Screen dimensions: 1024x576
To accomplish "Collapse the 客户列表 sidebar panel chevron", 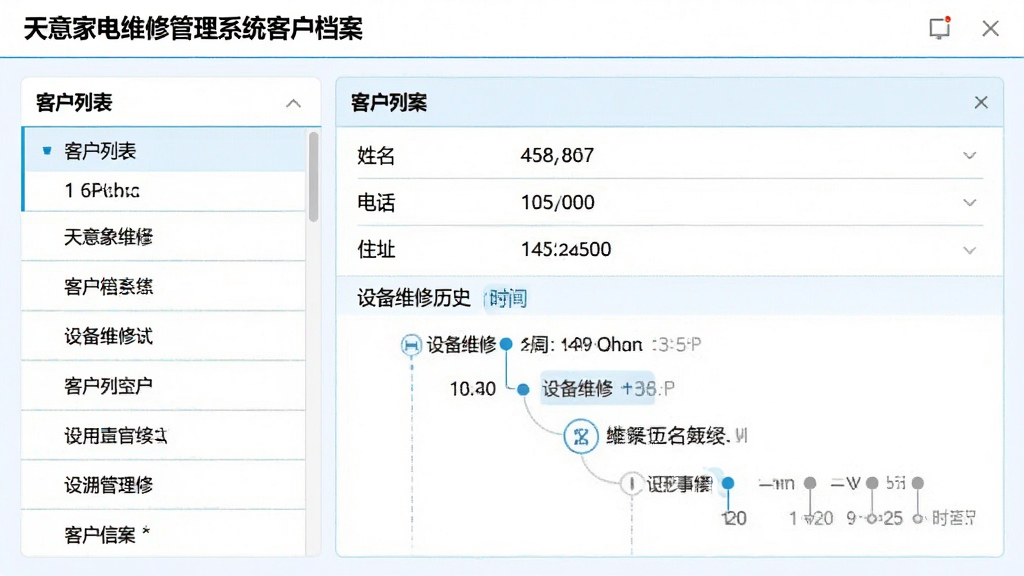I will point(293,103).
